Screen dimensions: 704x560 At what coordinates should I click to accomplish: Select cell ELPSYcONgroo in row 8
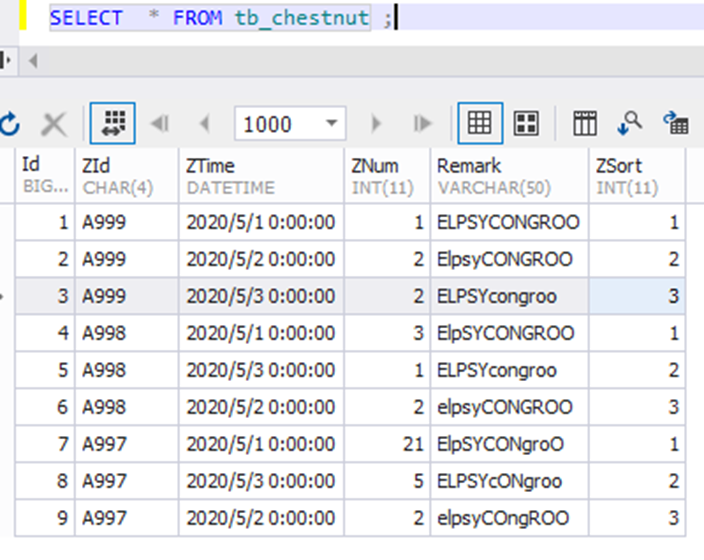point(510,481)
